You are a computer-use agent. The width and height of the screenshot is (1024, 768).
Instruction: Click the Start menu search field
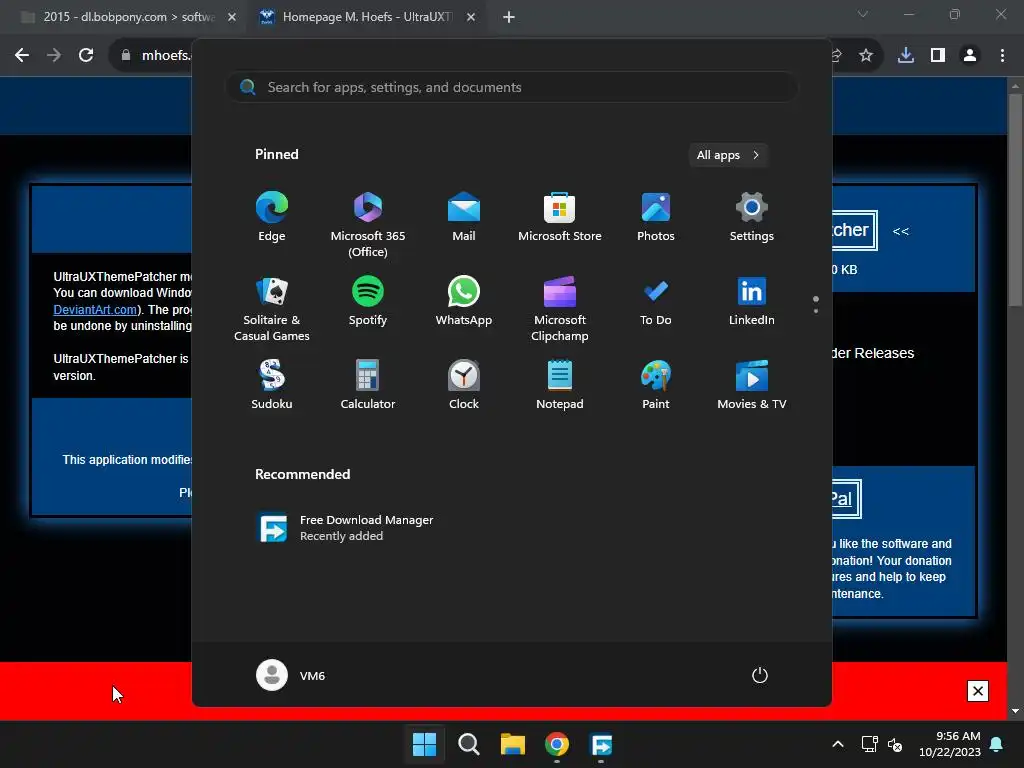(x=512, y=87)
